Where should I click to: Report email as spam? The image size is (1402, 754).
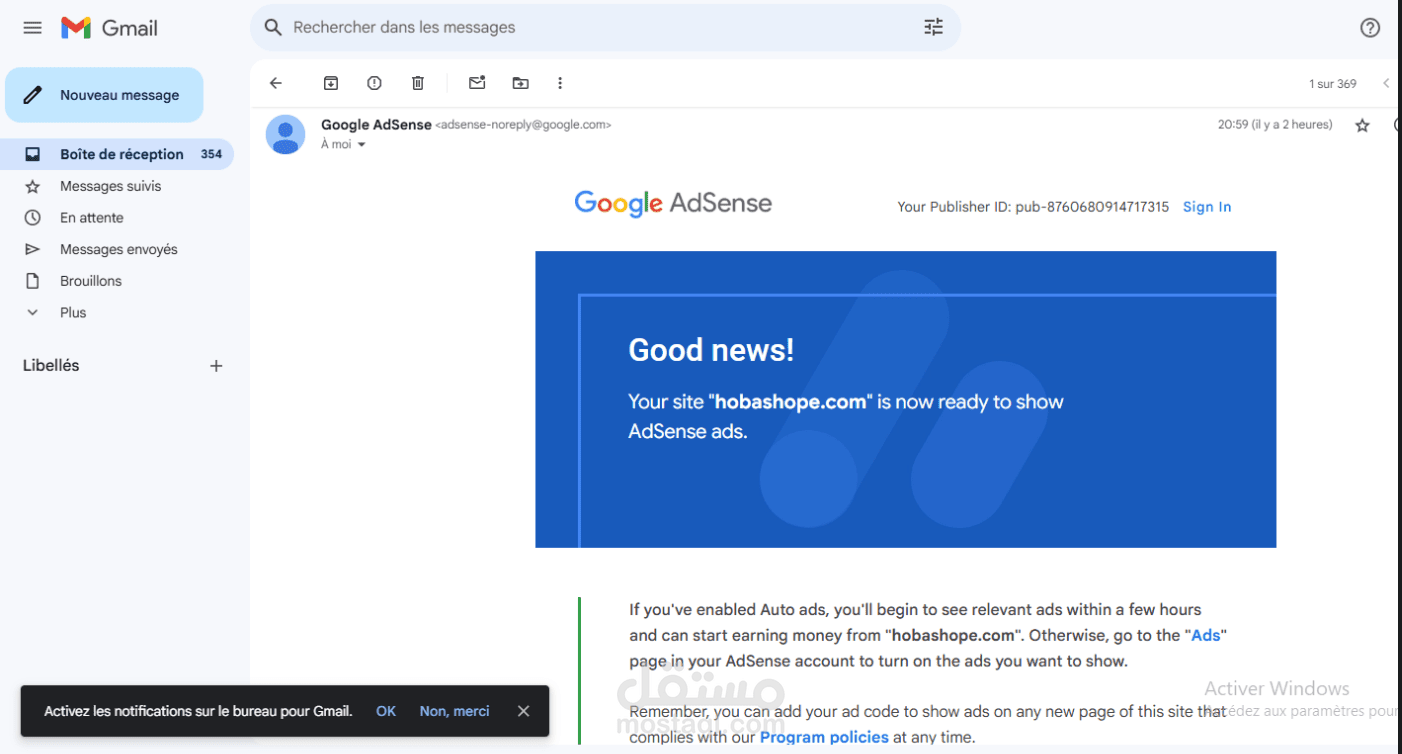[x=374, y=83]
